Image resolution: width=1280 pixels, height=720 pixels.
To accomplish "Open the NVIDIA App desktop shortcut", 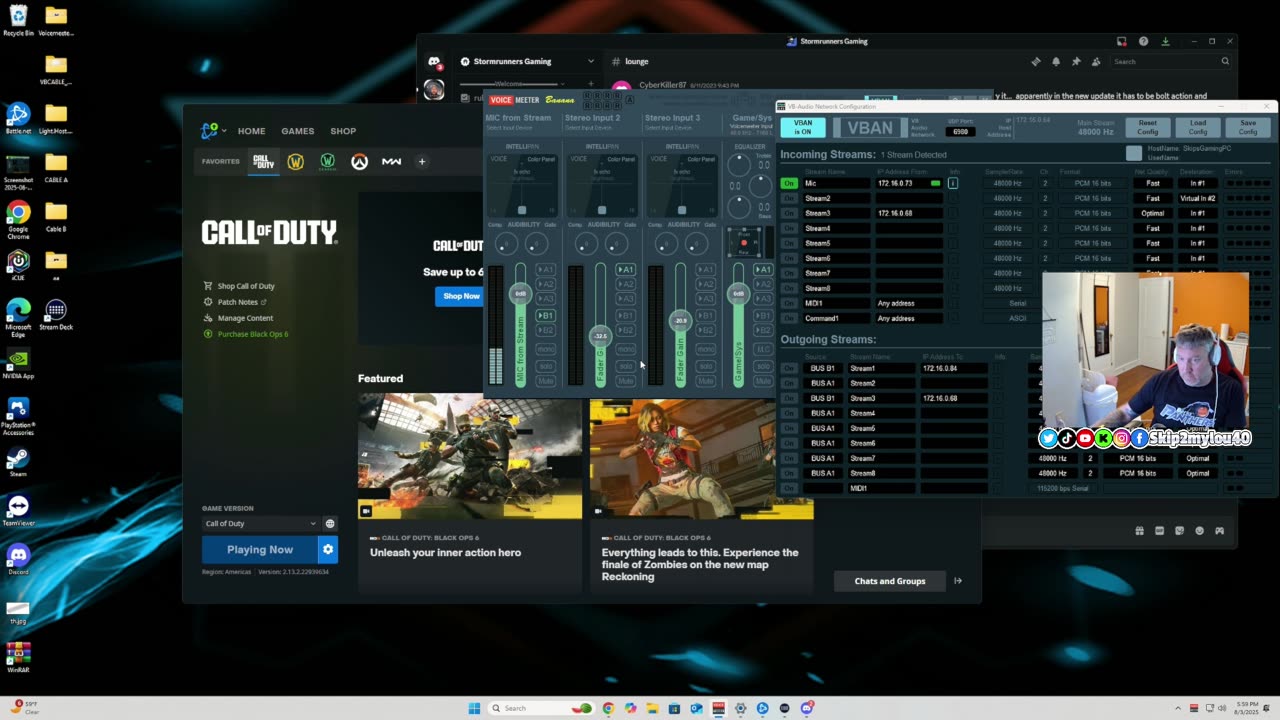I will tap(18, 364).
